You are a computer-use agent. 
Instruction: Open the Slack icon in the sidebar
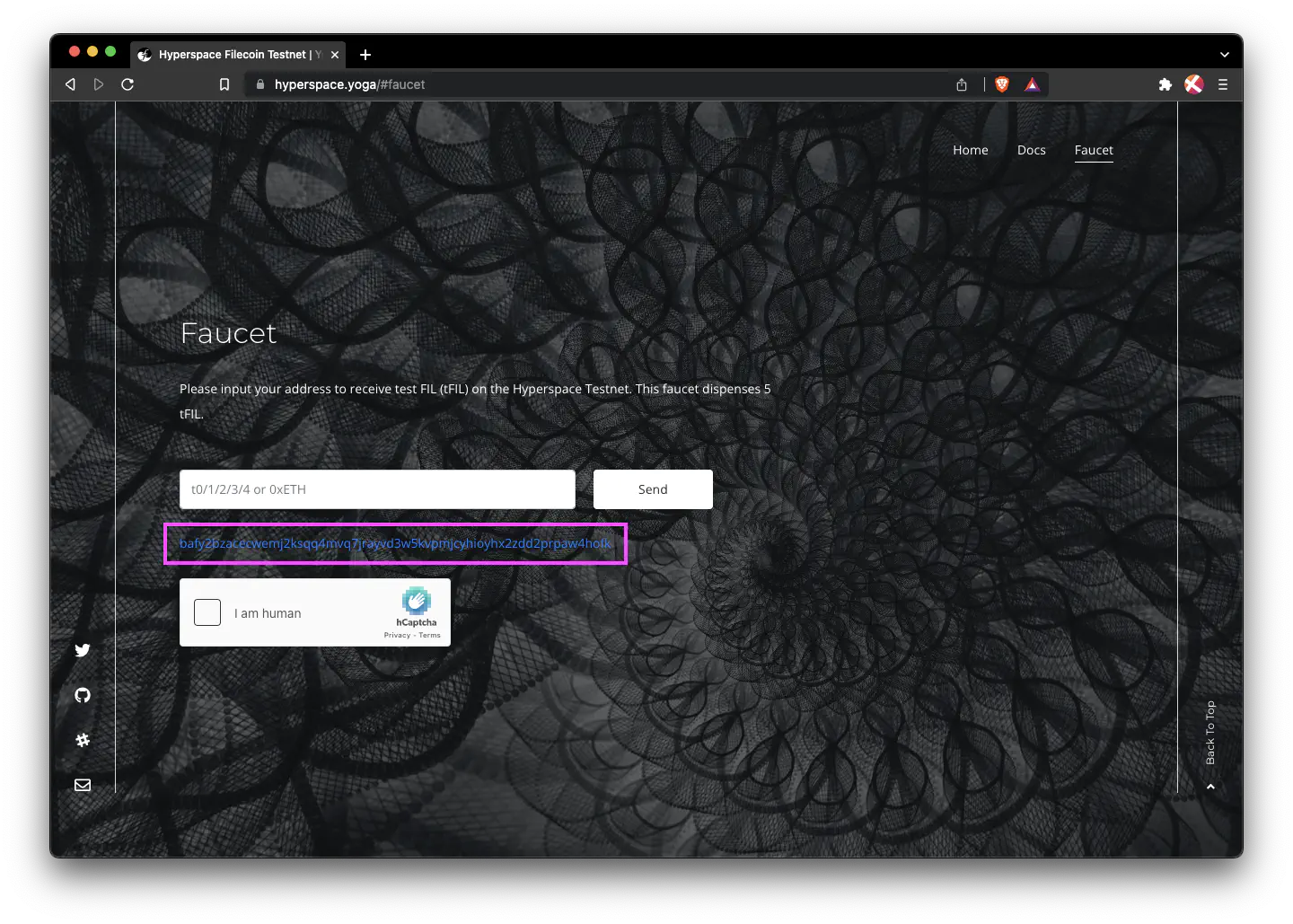click(83, 740)
